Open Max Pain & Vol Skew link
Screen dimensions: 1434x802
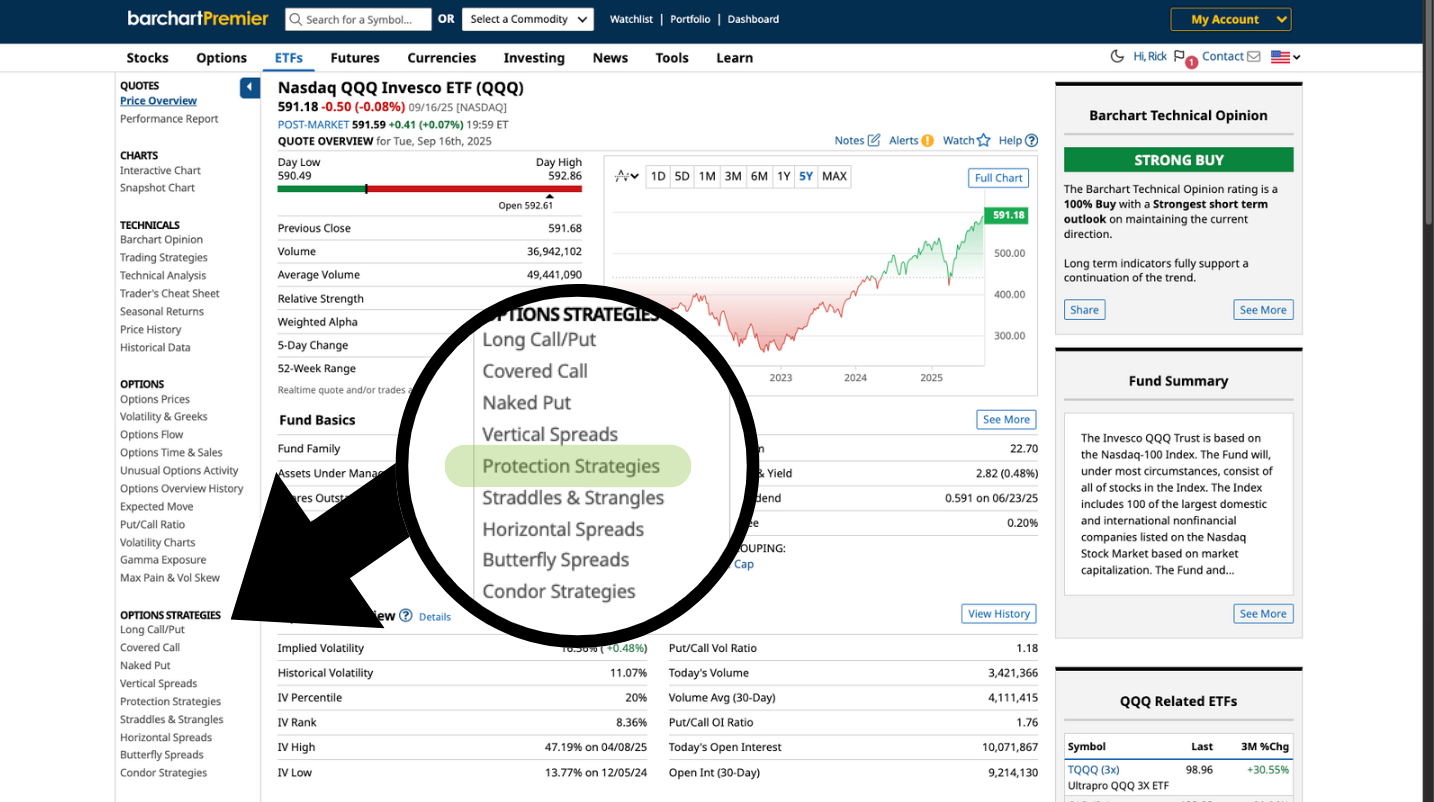coord(170,578)
